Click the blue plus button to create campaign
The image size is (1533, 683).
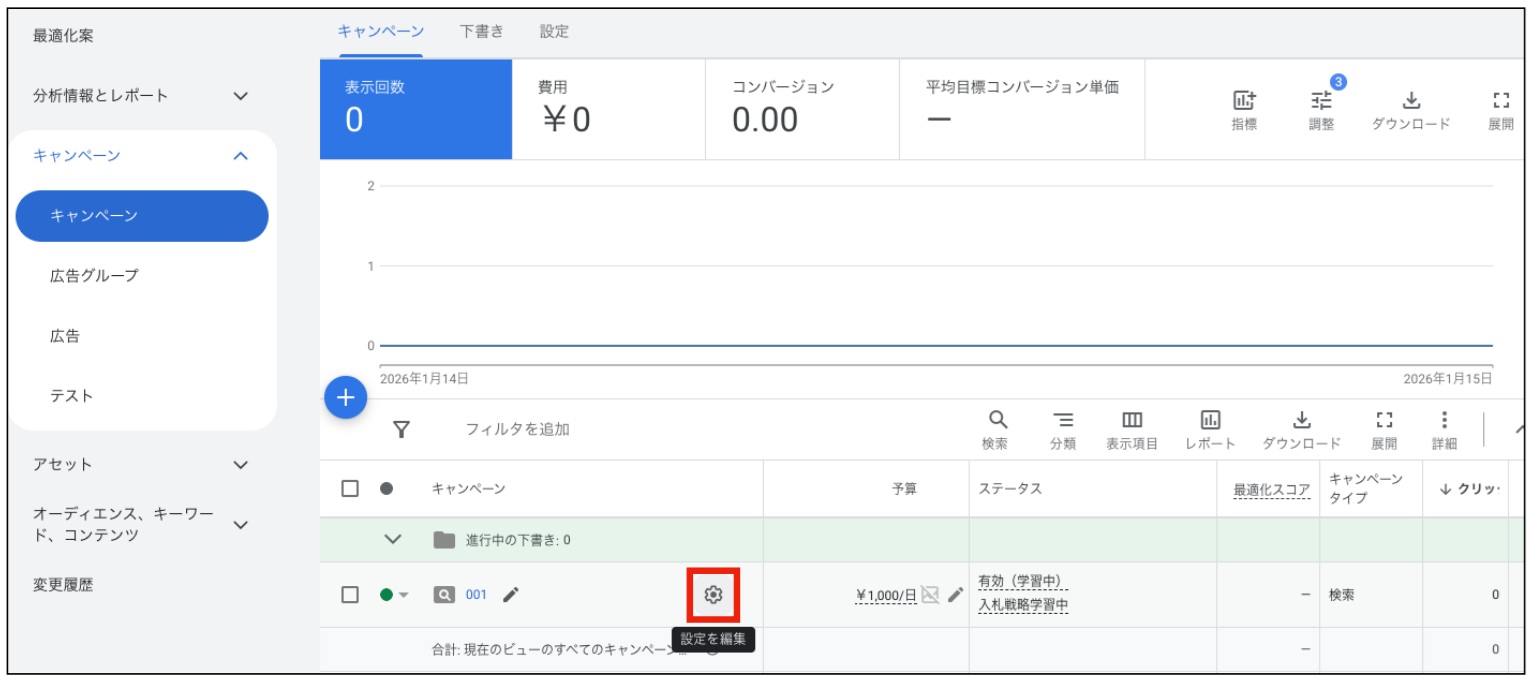point(345,398)
